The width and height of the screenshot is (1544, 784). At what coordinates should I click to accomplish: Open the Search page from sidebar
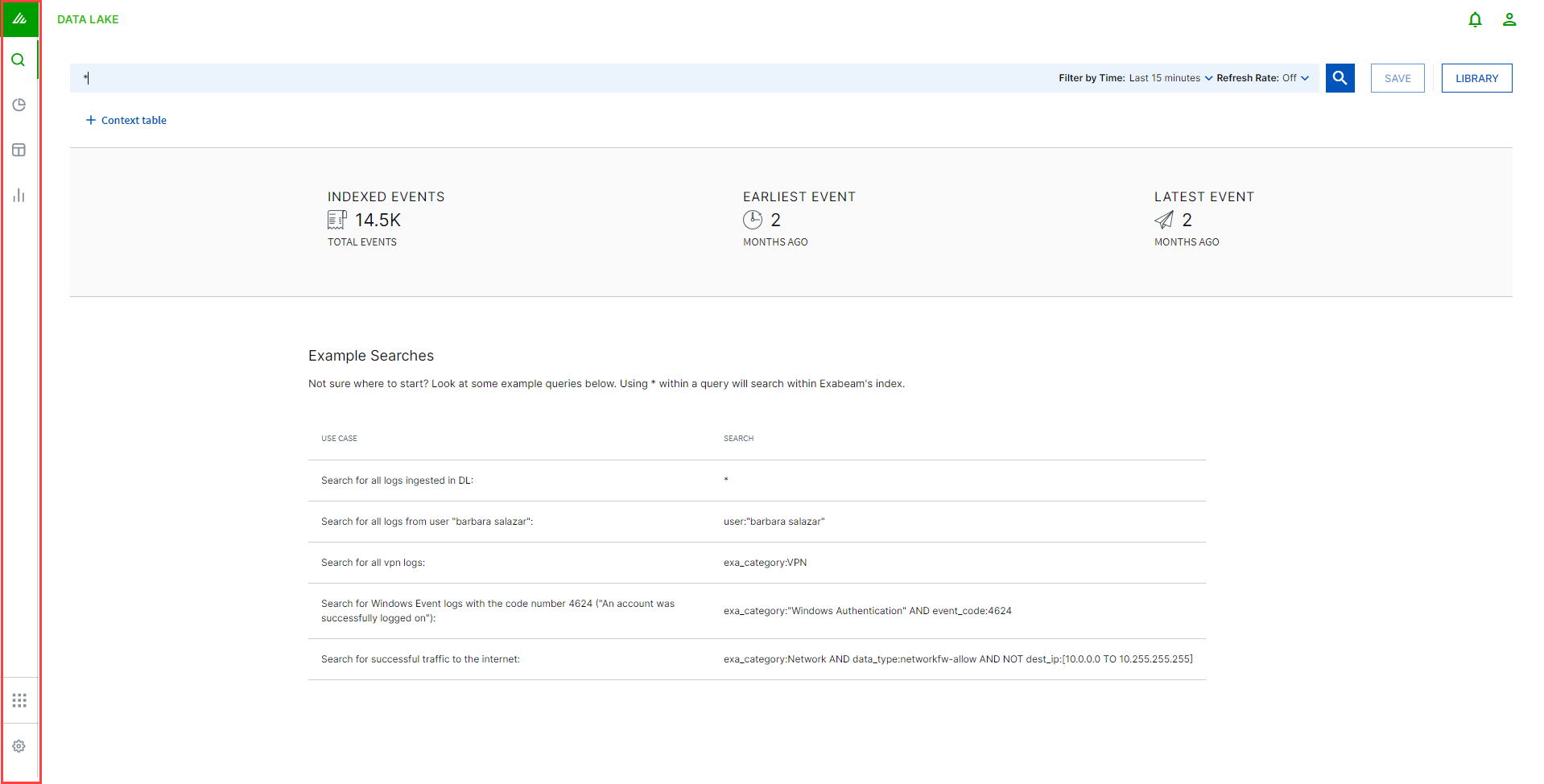pos(19,60)
